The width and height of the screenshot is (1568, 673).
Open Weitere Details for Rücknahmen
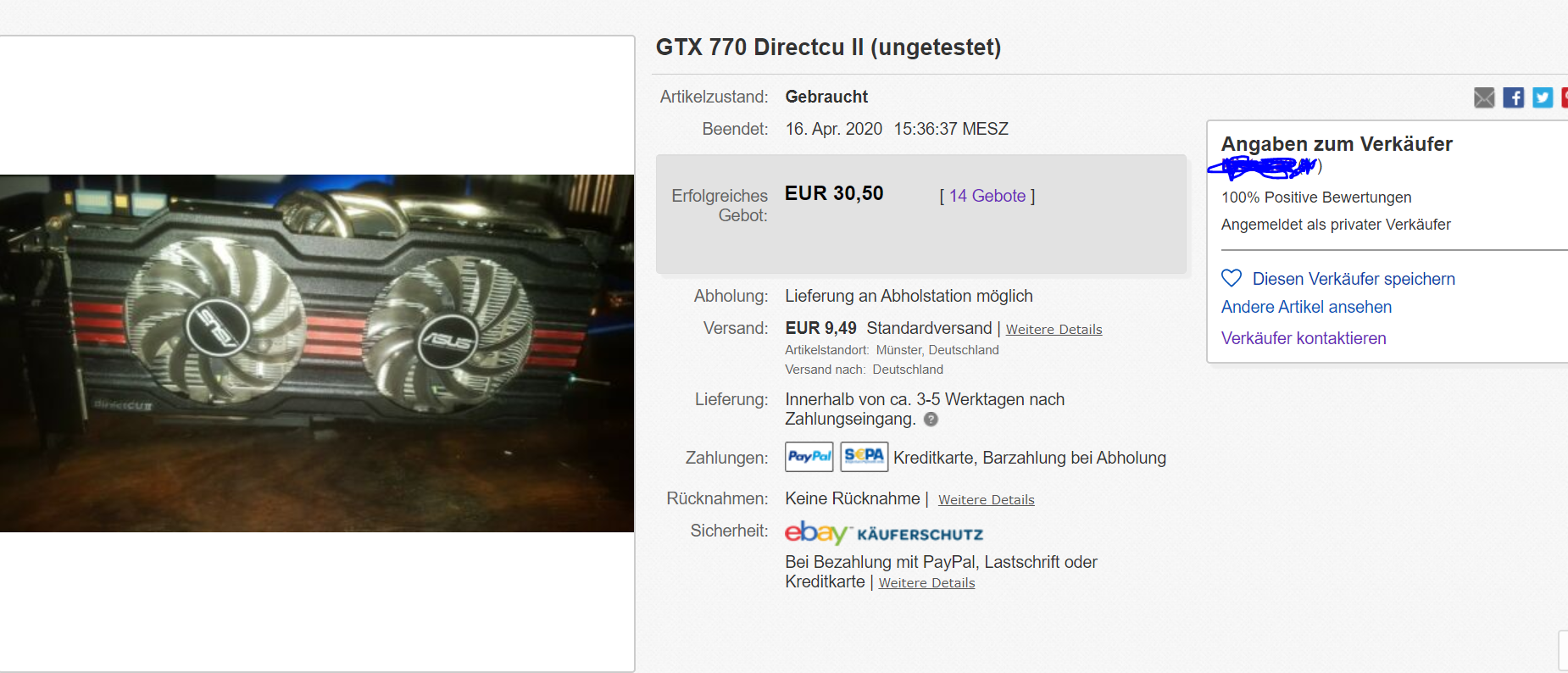987,500
